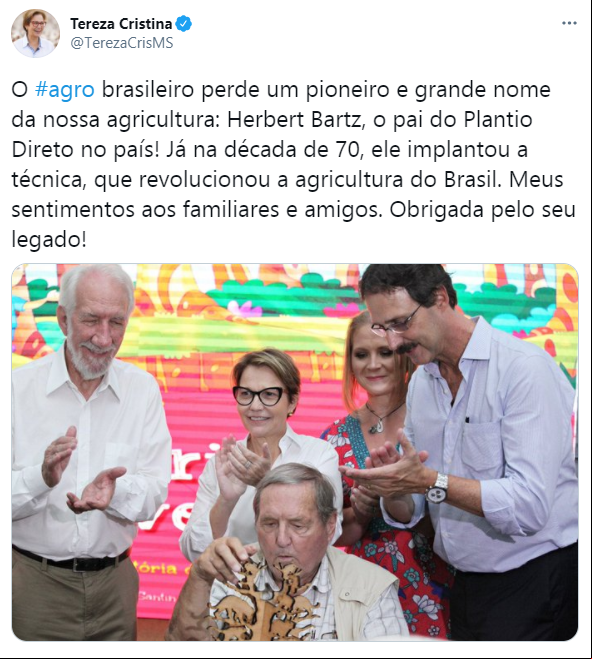Open the @TerezaCrisMS handle link

click(x=121, y=43)
